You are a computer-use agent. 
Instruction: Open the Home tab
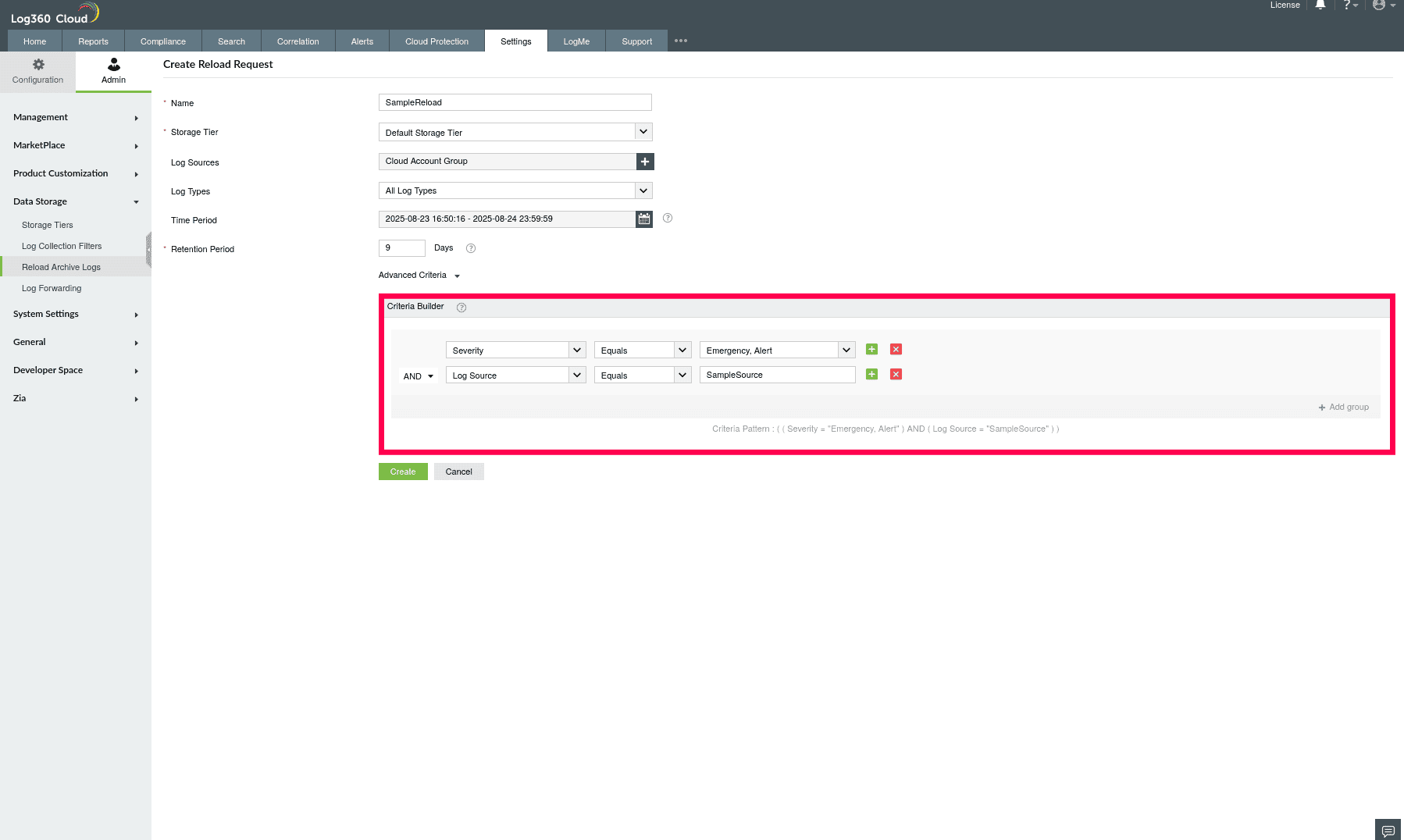(34, 41)
